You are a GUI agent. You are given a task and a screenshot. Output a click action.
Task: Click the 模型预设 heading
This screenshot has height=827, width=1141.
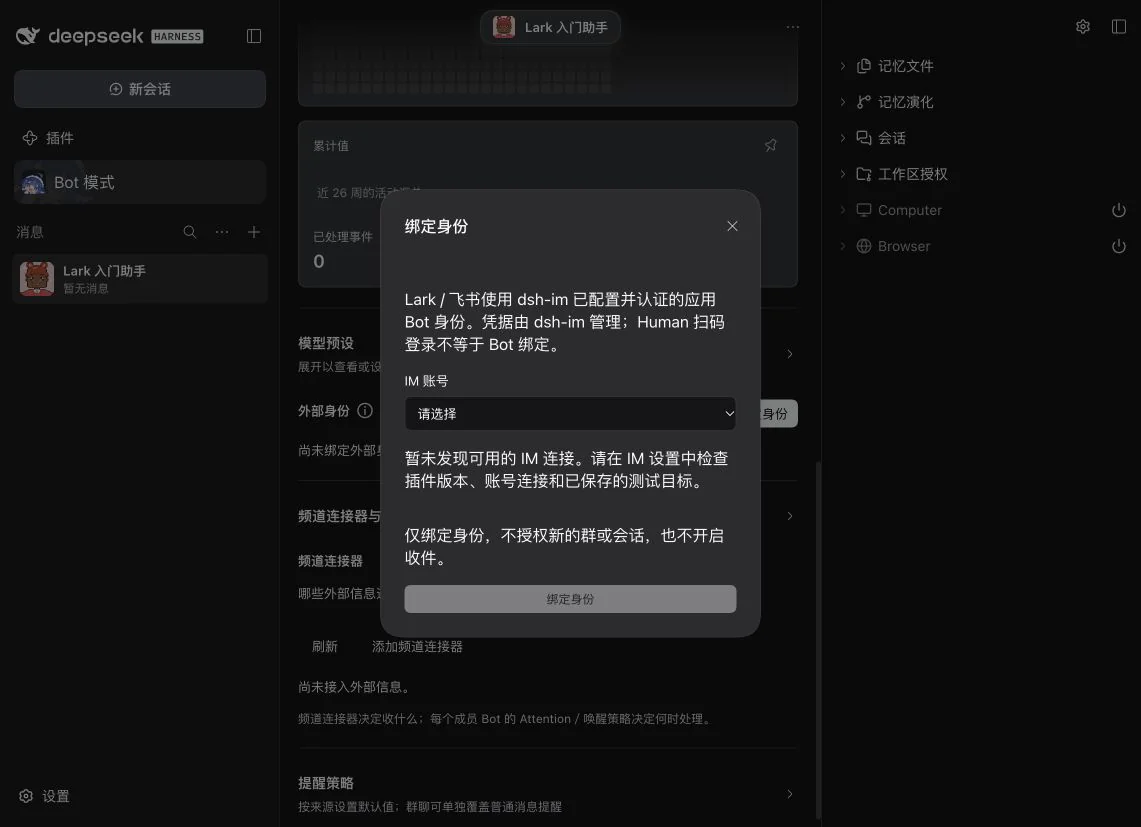(326, 343)
